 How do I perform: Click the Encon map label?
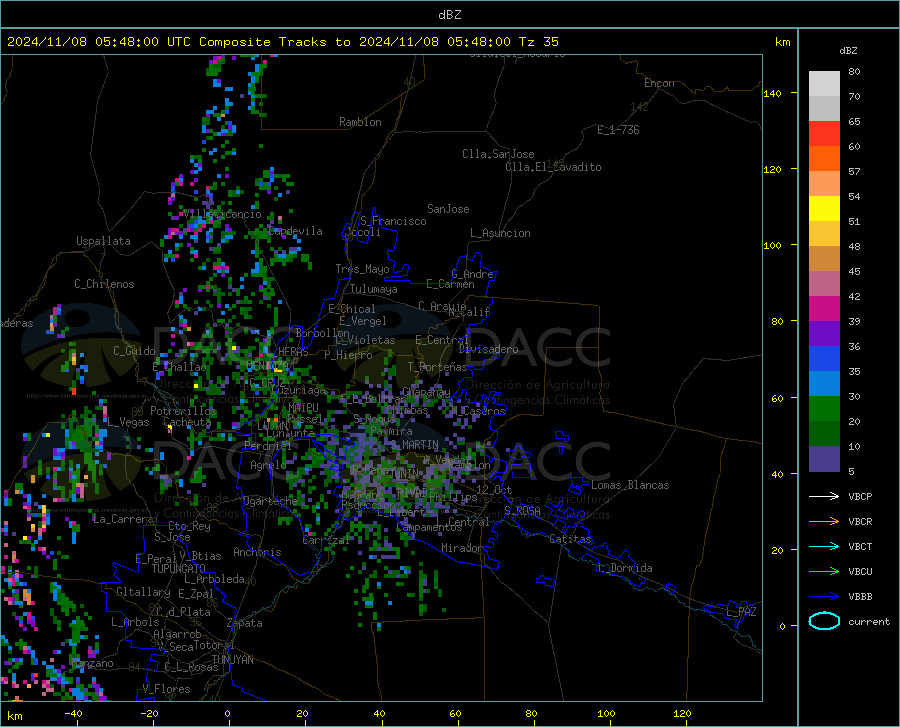click(x=659, y=83)
